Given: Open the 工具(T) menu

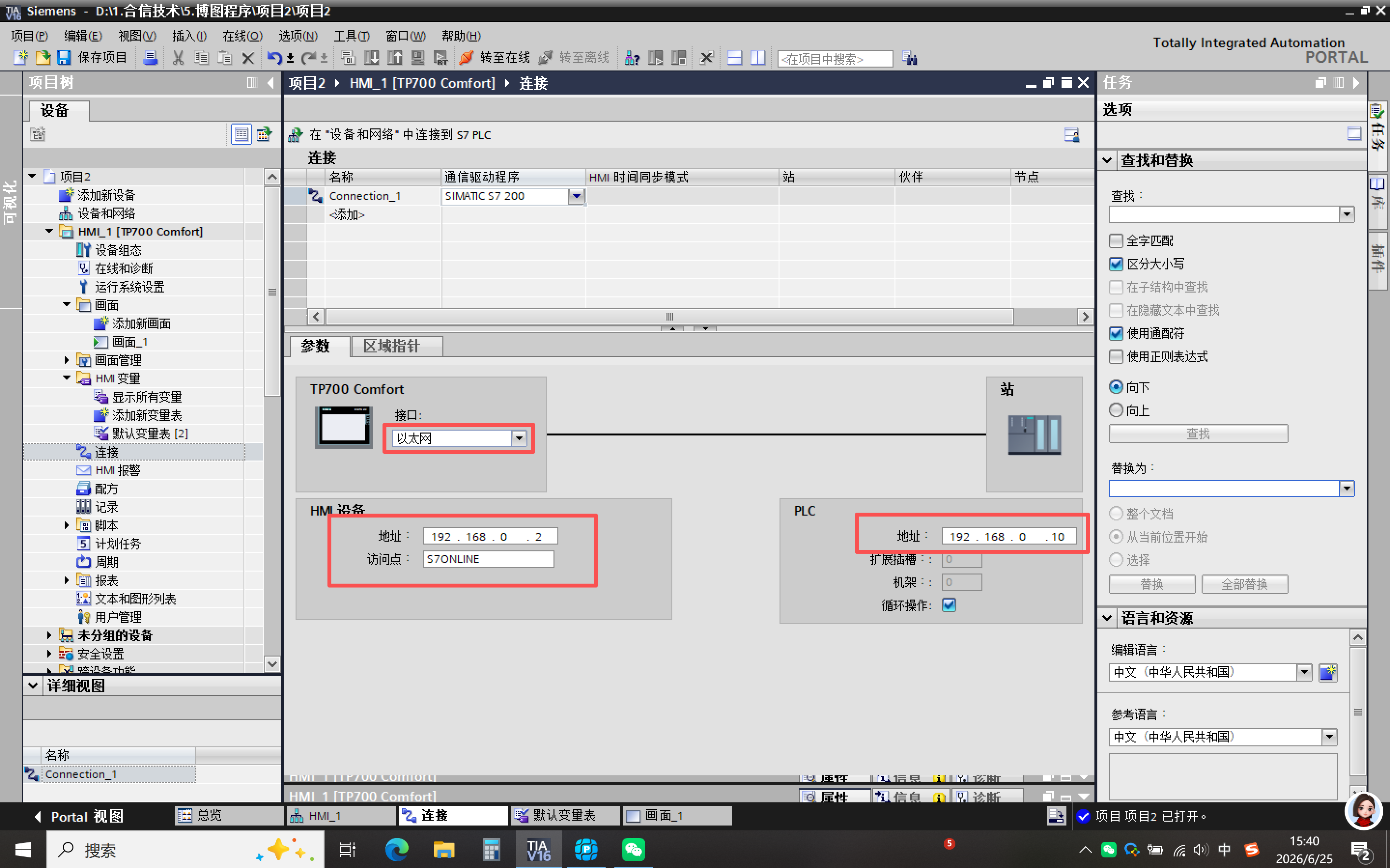Looking at the screenshot, I should (352, 36).
